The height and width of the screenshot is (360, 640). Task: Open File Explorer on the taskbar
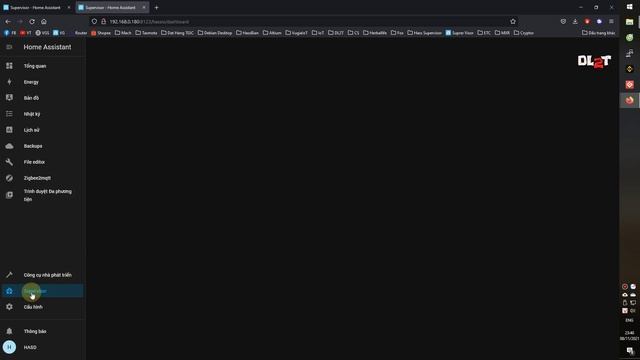coord(629,22)
